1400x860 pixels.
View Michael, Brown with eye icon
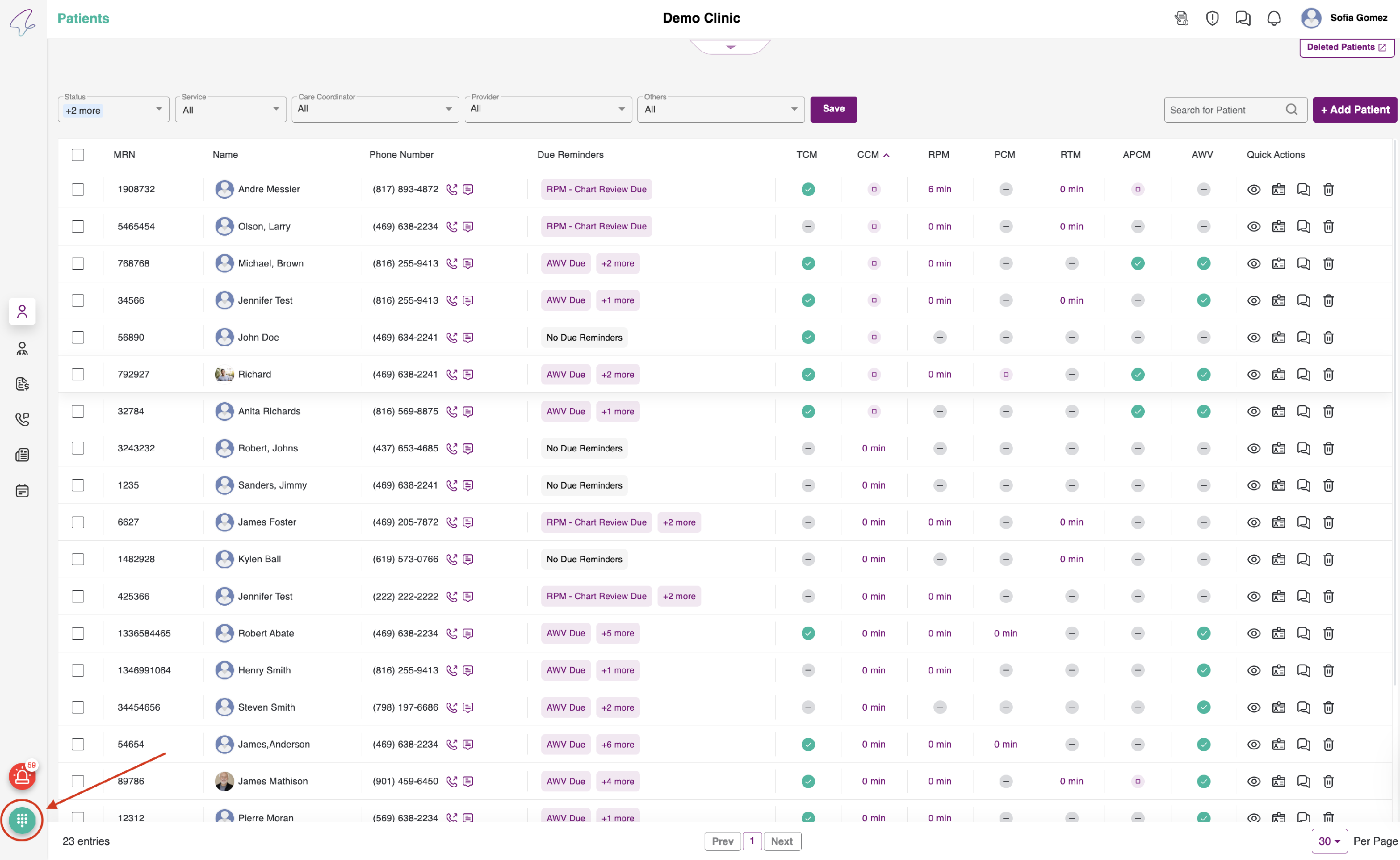click(1253, 264)
